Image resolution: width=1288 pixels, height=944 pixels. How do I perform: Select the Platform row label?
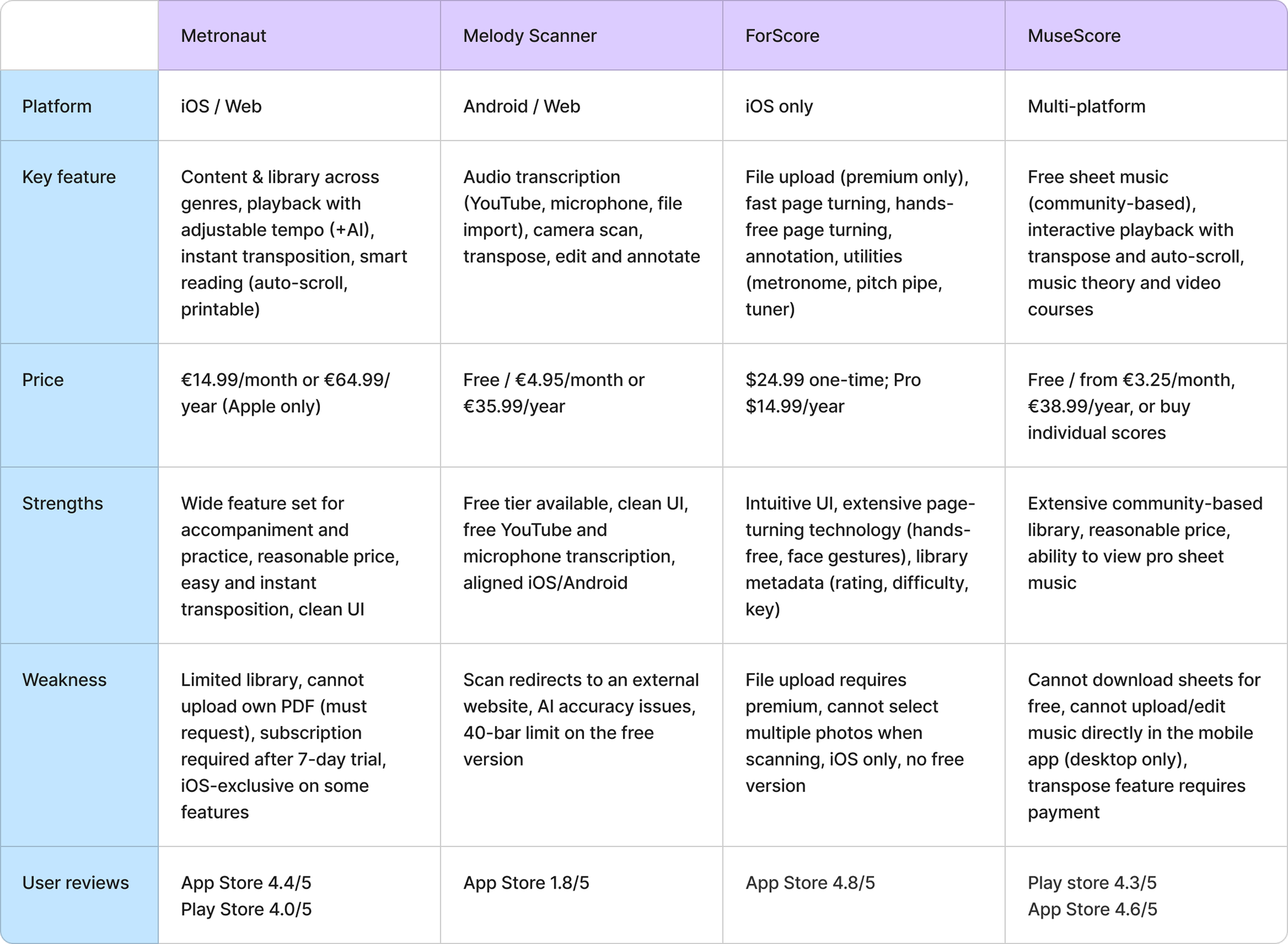click(x=79, y=106)
